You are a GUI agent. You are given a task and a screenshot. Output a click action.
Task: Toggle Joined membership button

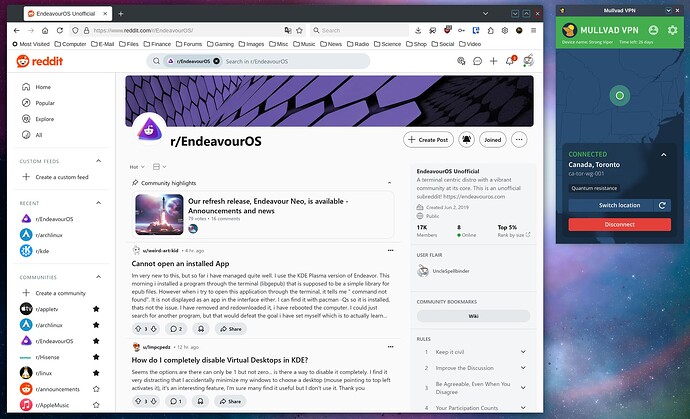click(492, 140)
